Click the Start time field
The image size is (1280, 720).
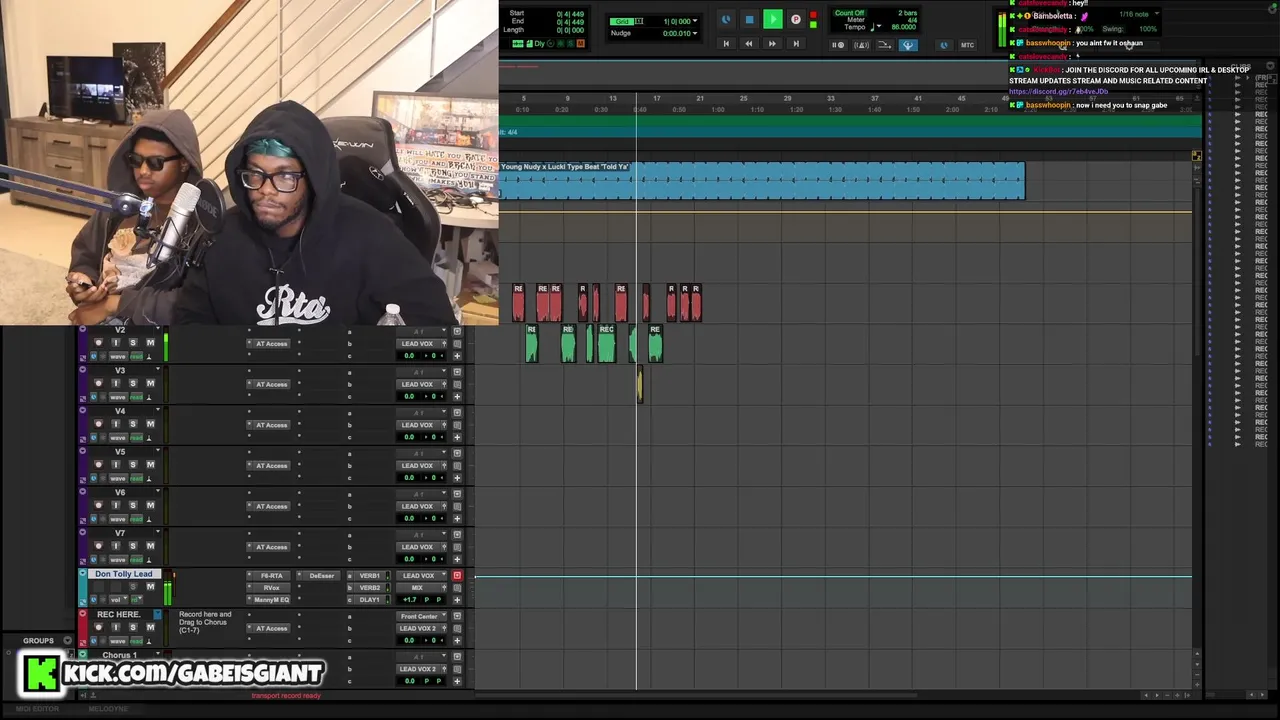point(570,14)
